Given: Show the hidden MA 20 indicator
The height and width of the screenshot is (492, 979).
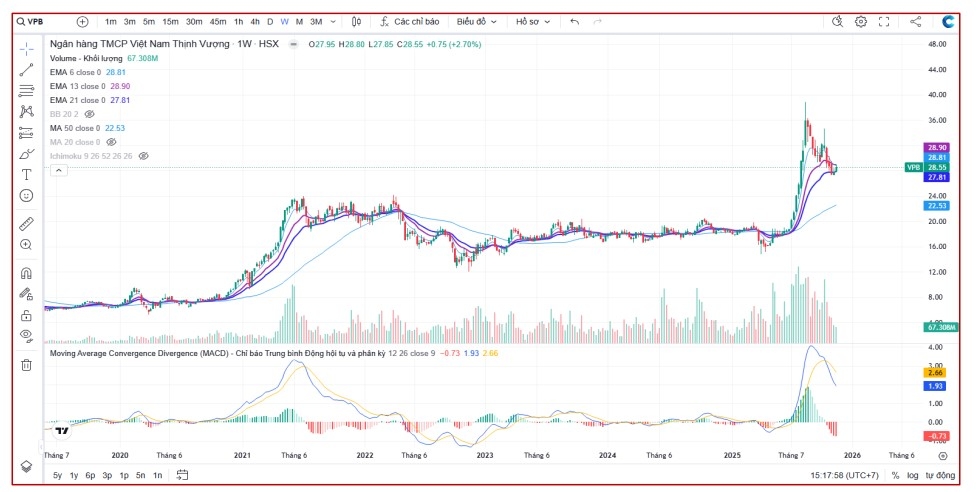Looking at the screenshot, I should (111, 142).
